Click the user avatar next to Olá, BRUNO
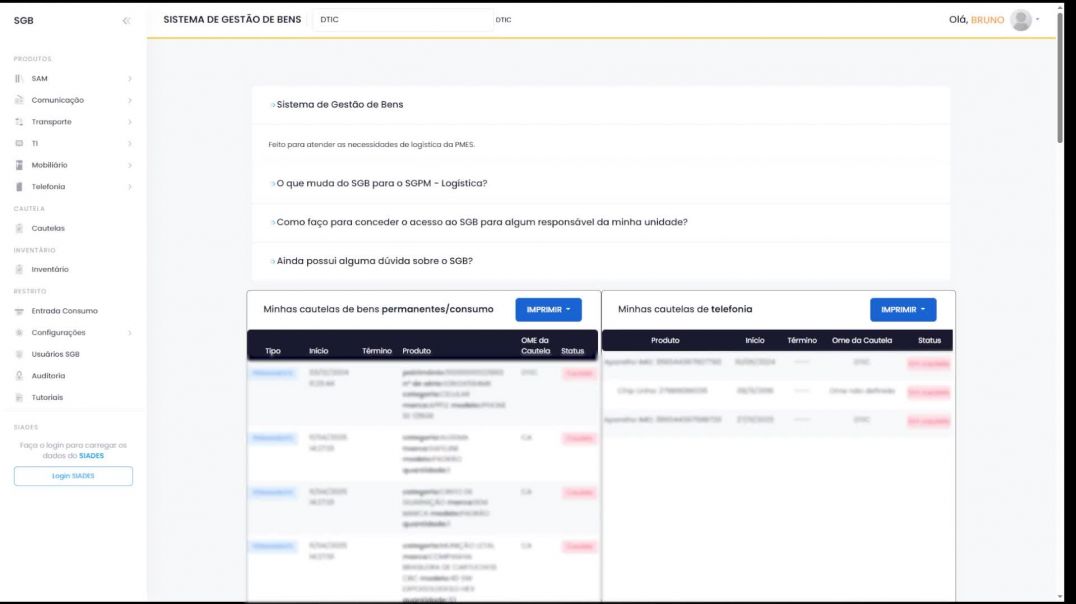 pyautogui.click(x=1020, y=20)
